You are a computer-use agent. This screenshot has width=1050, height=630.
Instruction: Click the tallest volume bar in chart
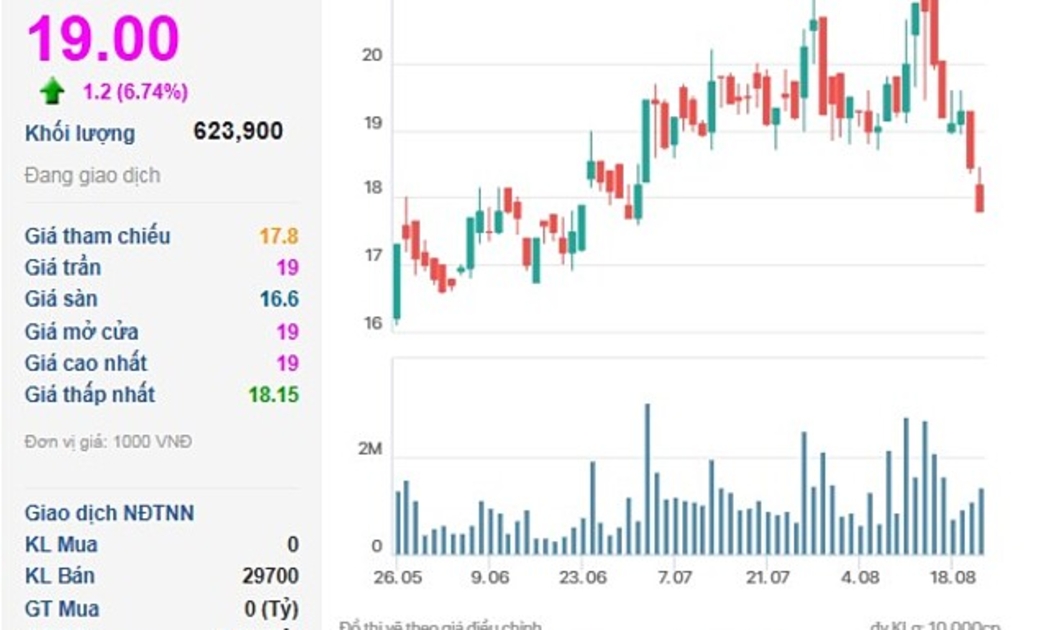(x=647, y=479)
